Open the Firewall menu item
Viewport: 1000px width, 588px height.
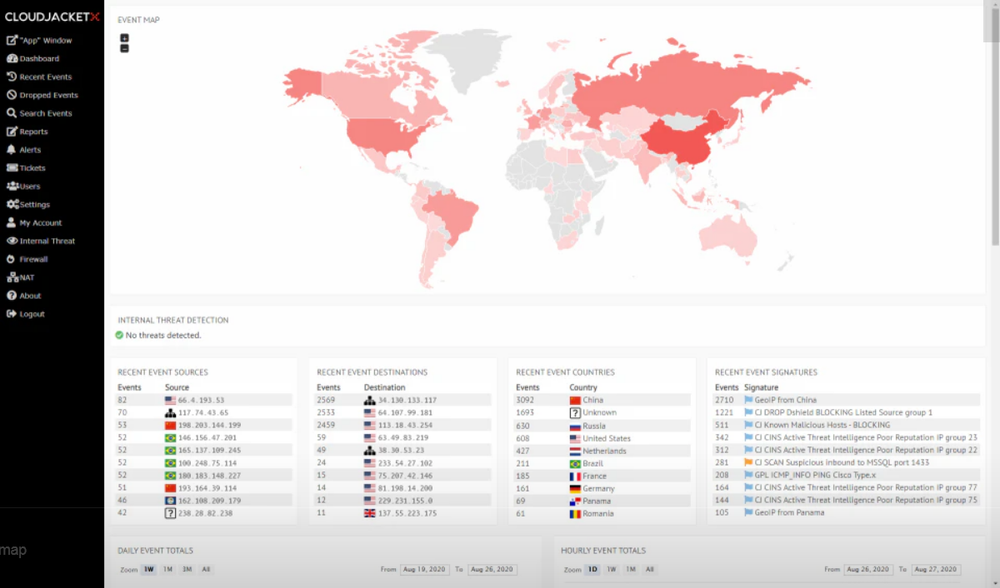coord(33,259)
